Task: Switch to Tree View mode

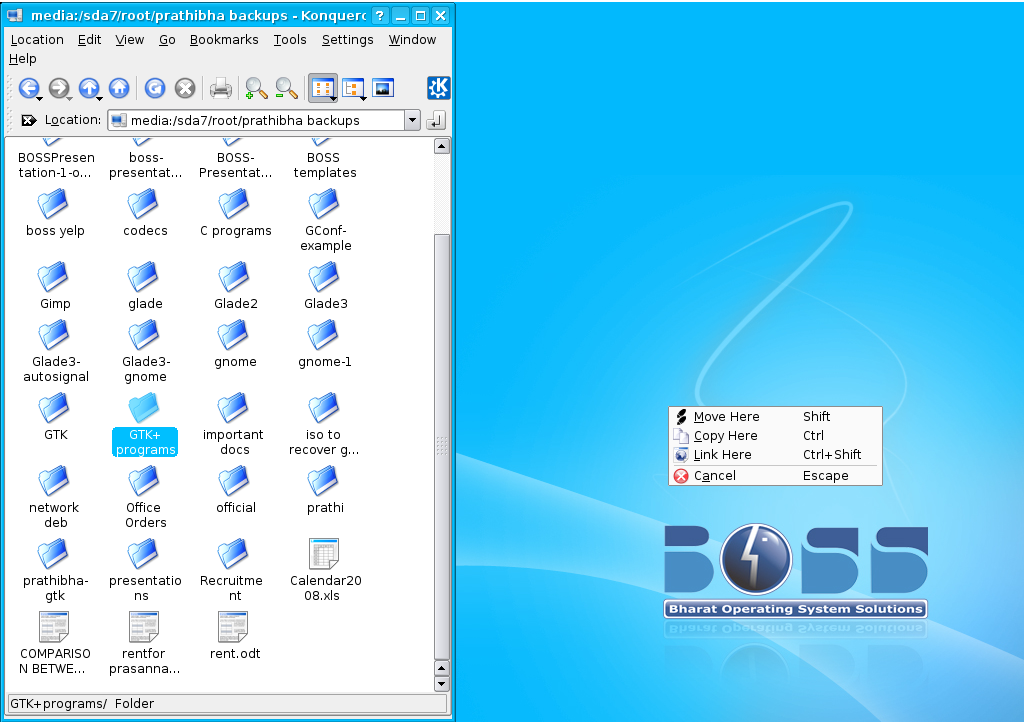Action: (x=352, y=88)
